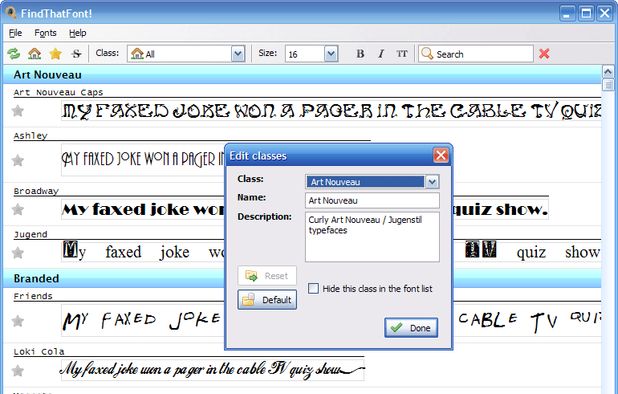Open the File menu
Image resolution: width=618 pixels, height=394 pixels.
click(15, 33)
